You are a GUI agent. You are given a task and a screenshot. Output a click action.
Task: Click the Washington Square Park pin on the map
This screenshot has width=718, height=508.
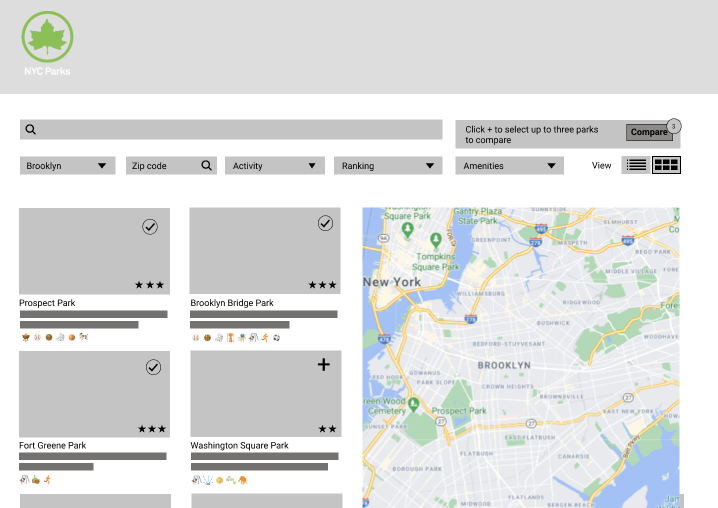point(407,229)
